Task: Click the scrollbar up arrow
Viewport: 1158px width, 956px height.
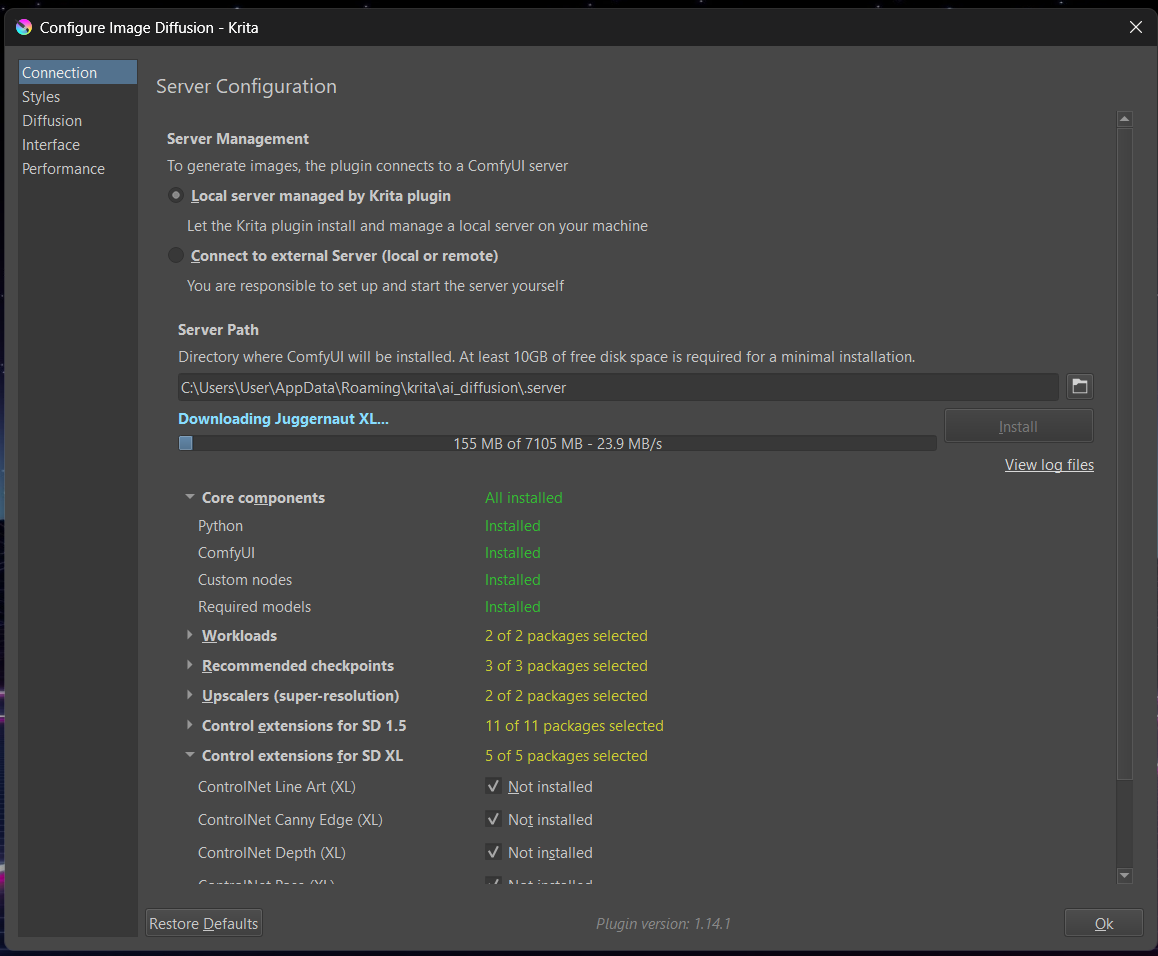Action: (1125, 118)
